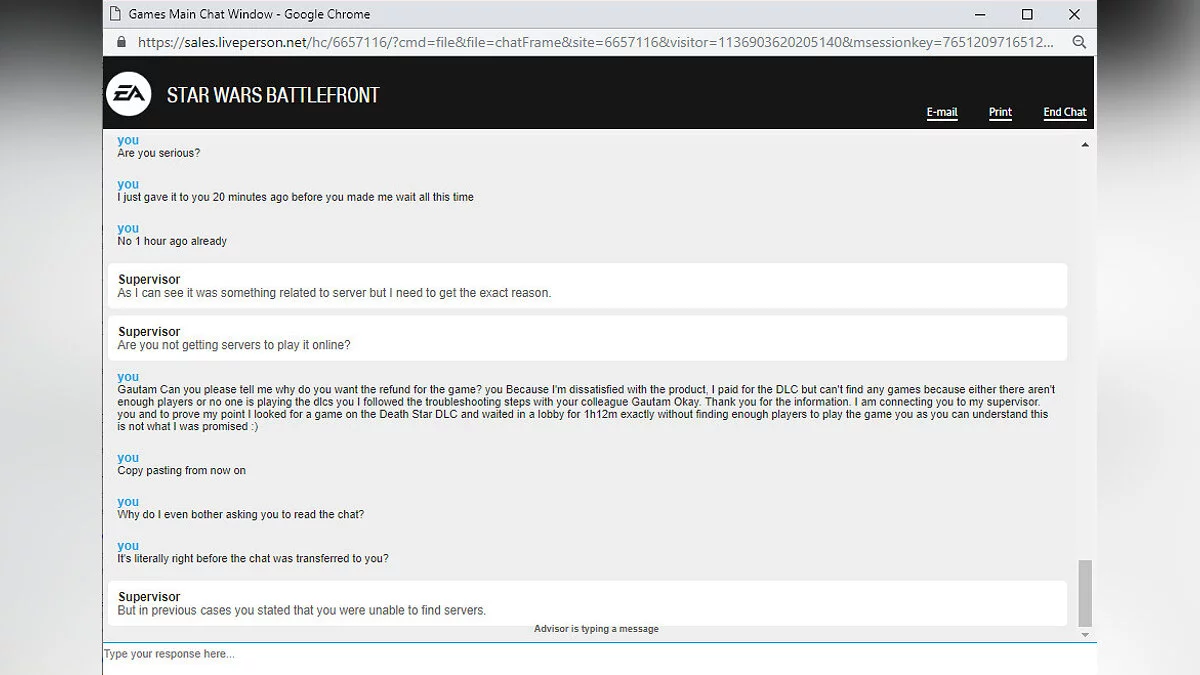Click the lock icon in address bar
This screenshot has height=675, width=1200.
(x=122, y=42)
